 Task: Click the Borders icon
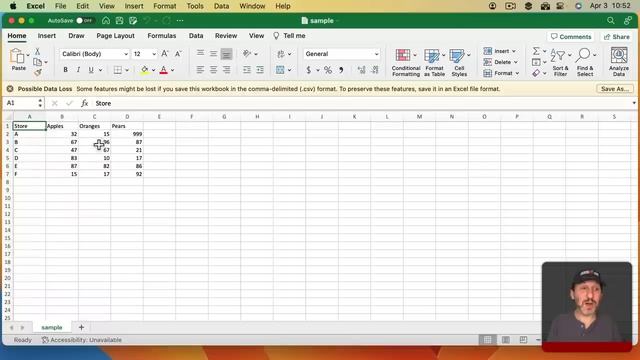[x=118, y=70]
